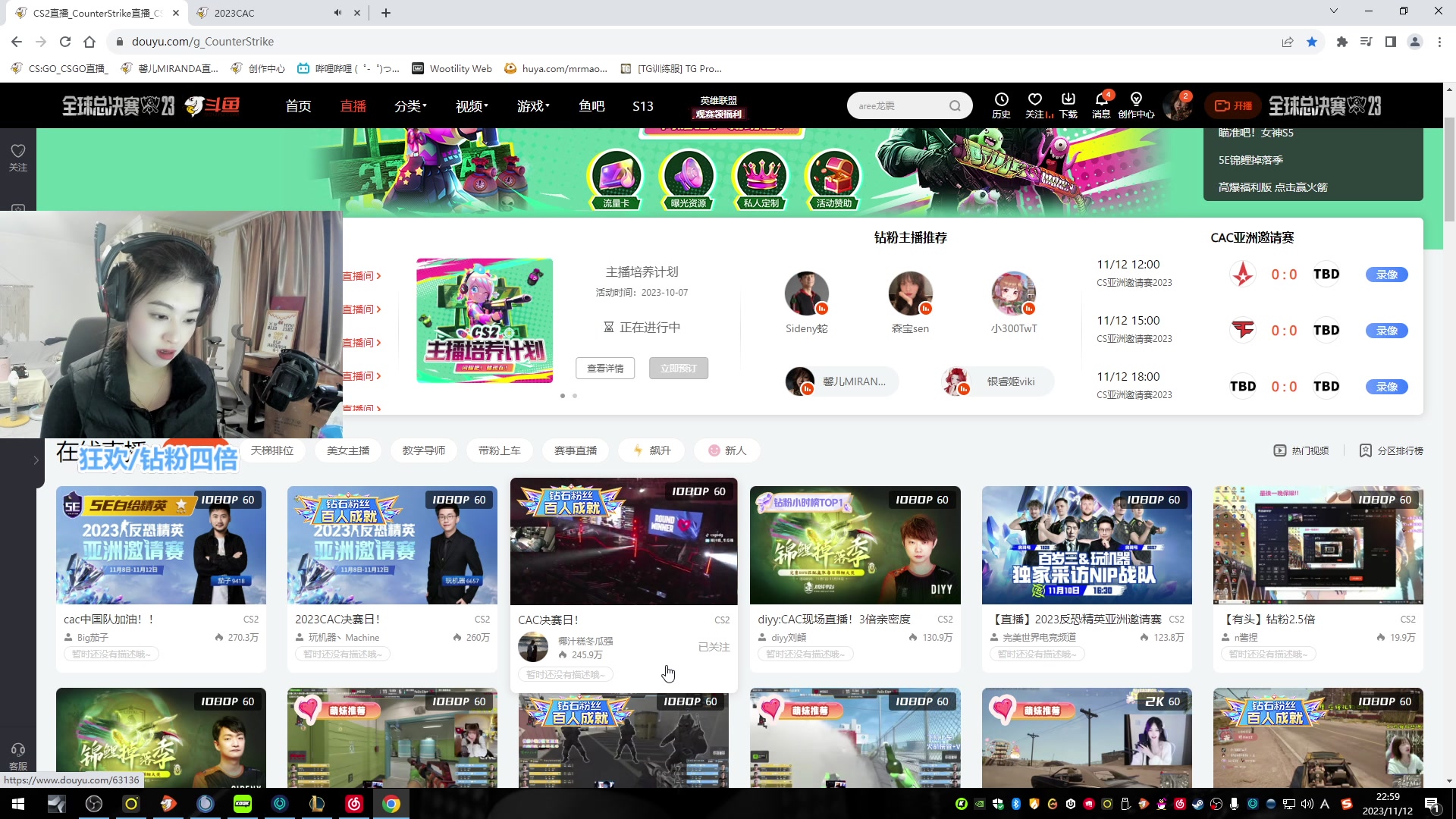Image resolution: width=1456 pixels, height=819 pixels.
Task: Open the user avatar in header
Action: 1178,105
